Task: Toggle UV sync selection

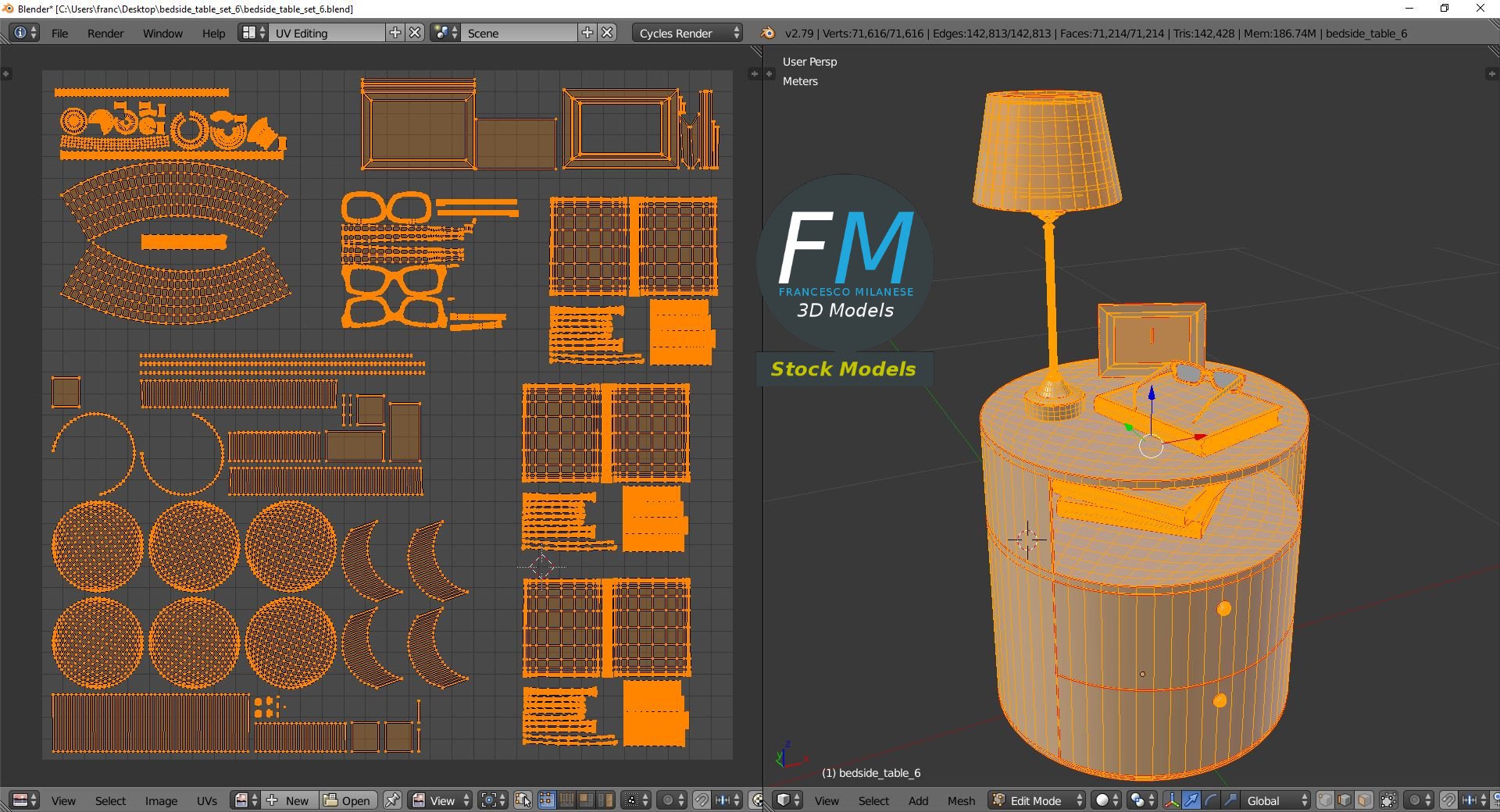Action: pyautogui.click(x=523, y=800)
